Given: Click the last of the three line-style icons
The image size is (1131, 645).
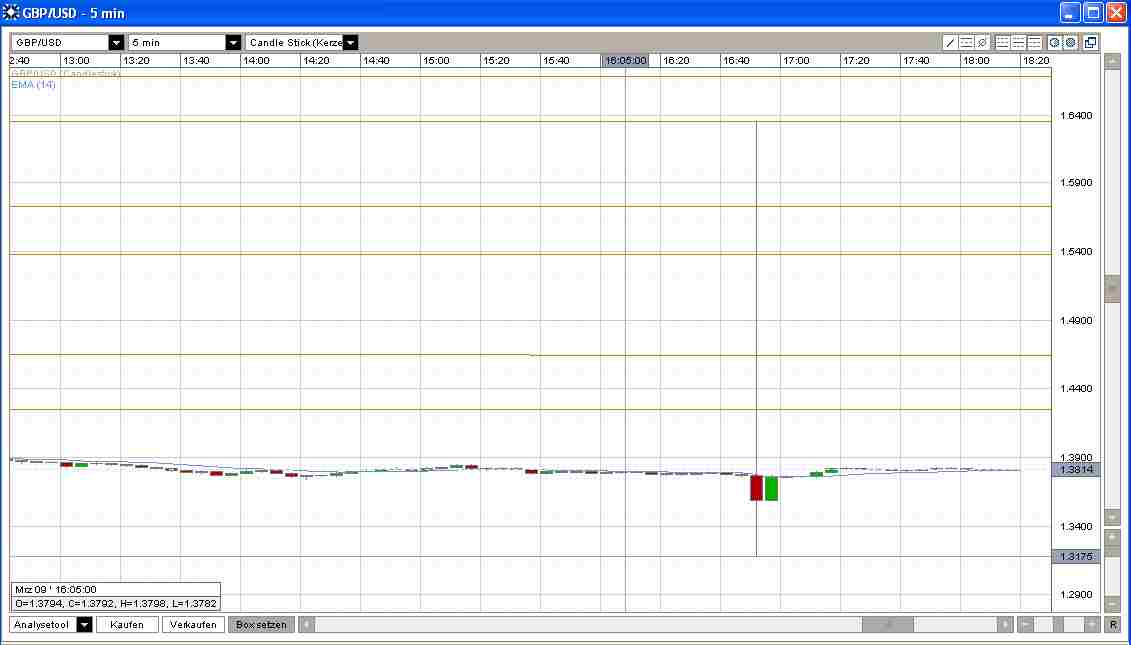Looking at the screenshot, I should (x=1035, y=43).
